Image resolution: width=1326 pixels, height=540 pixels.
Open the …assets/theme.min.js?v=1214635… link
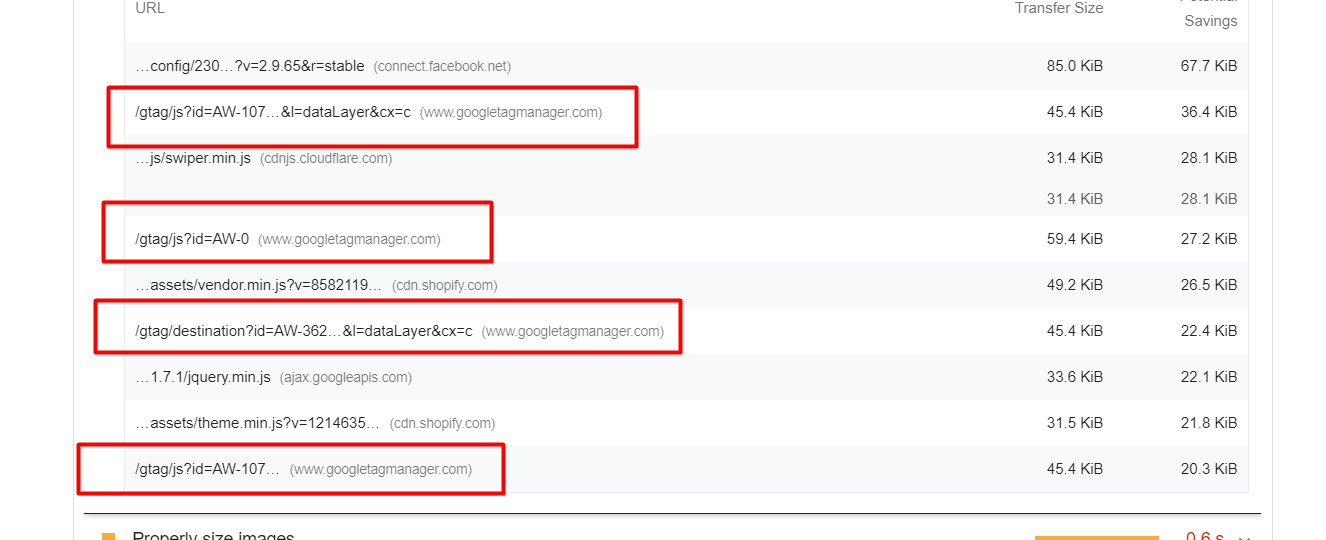[x=258, y=423]
